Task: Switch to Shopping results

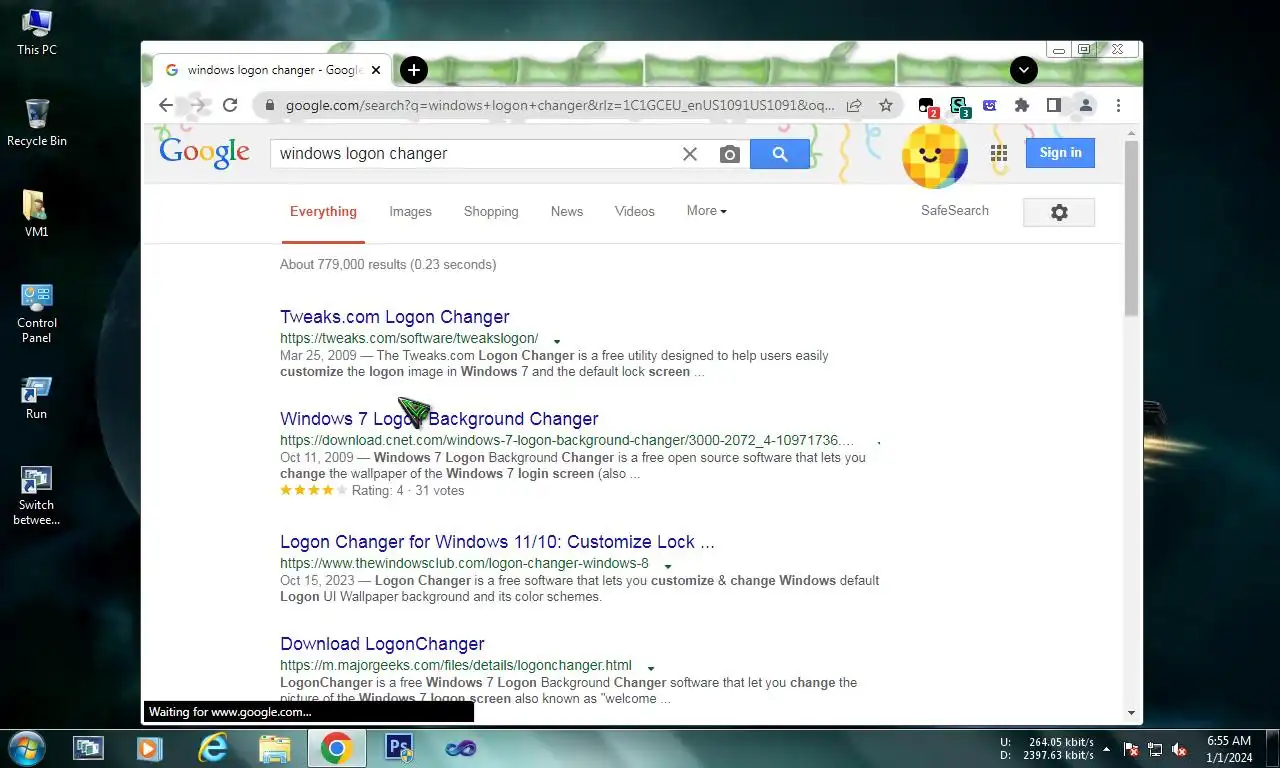Action: click(x=491, y=211)
